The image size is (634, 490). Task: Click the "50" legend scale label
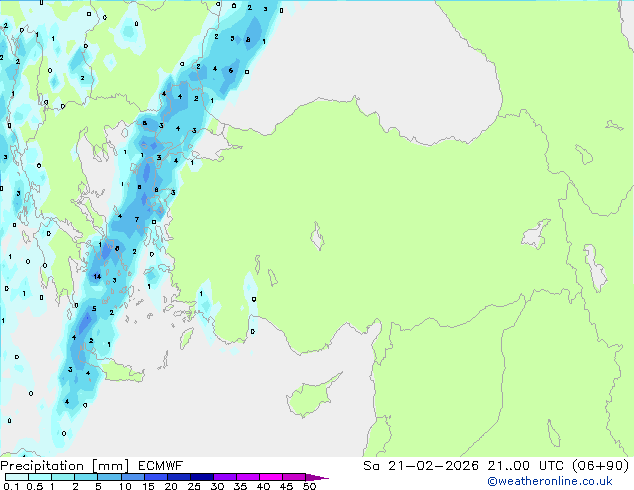[x=309, y=486]
